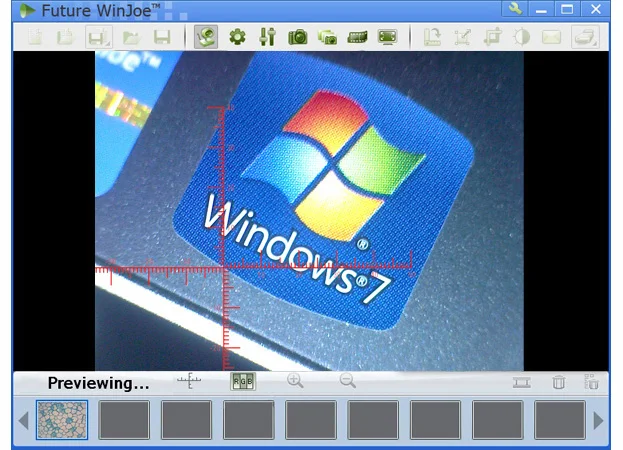The image size is (623, 450).
Task: Open the green gear settings icon
Action: tap(237, 37)
